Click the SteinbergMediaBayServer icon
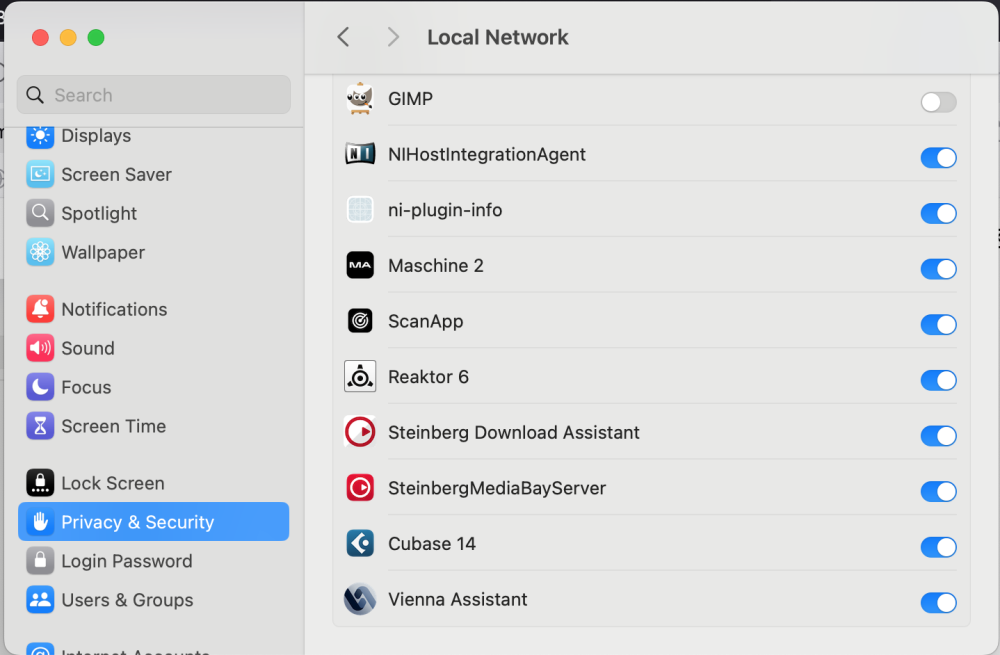The height and width of the screenshot is (655, 1000). click(360, 488)
